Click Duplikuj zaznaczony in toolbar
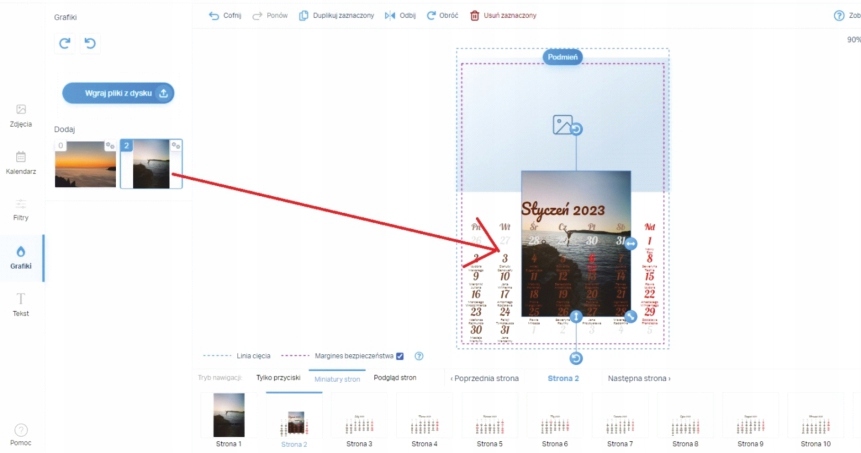The image size is (861, 453). [336, 15]
